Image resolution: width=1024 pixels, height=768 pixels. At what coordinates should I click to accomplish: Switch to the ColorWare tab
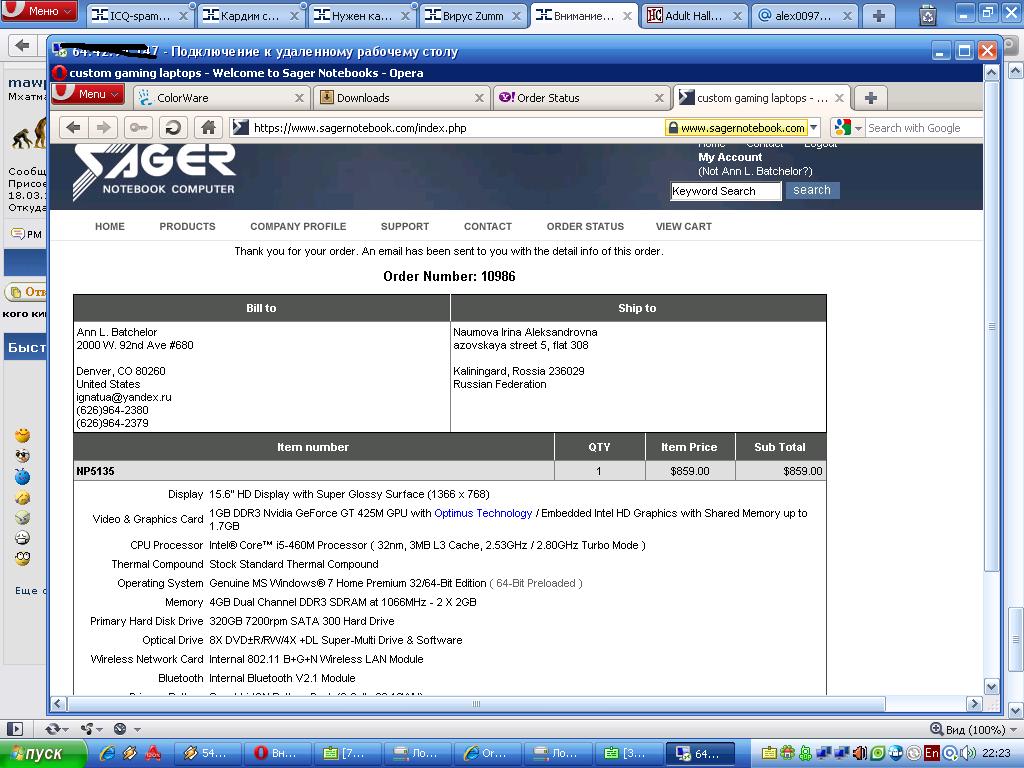coord(222,98)
